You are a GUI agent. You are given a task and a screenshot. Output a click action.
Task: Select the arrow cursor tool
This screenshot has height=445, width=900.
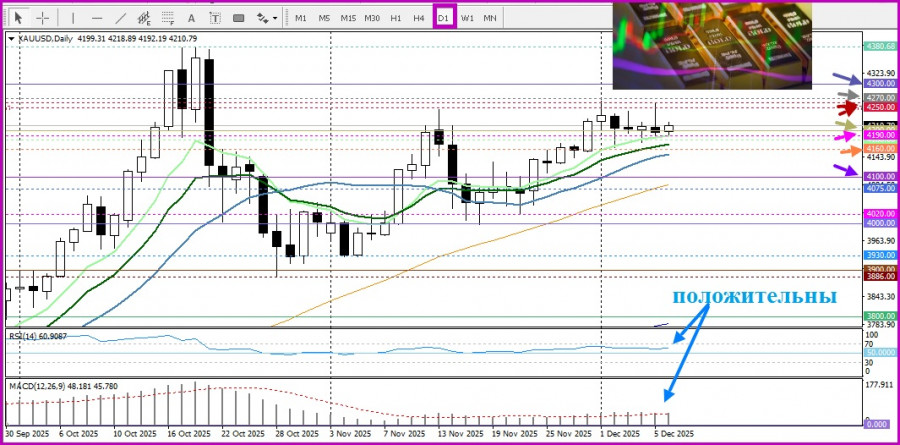18,18
